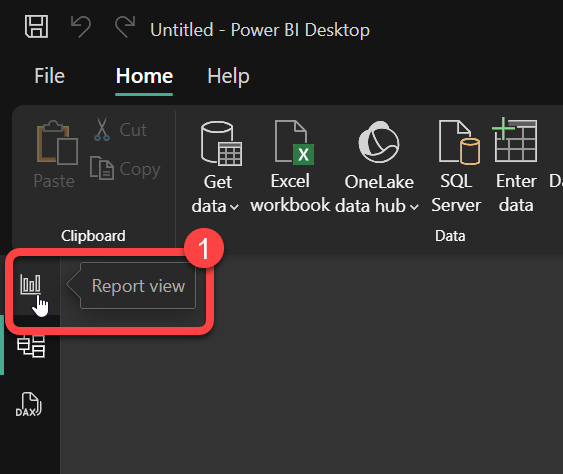
Task: Import from Excel workbook
Action: 290,167
